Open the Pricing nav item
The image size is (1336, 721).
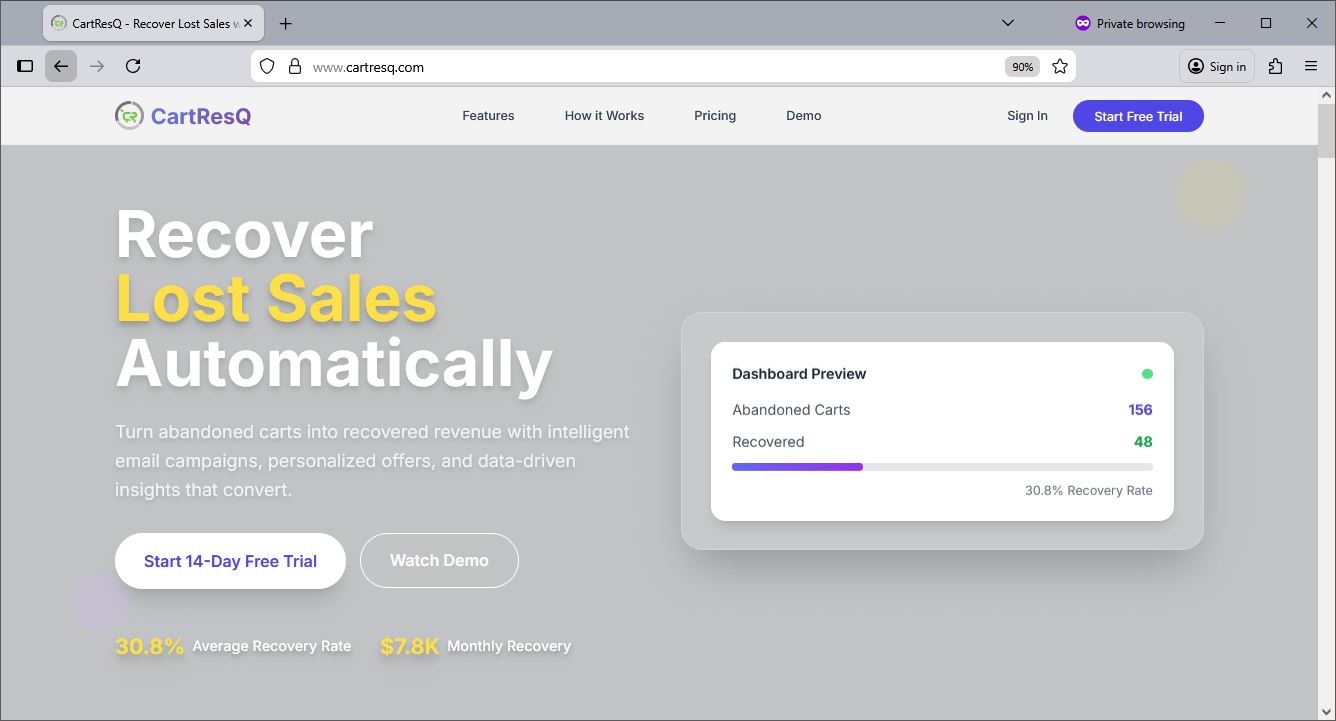pyautogui.click(x=715, y=116)
